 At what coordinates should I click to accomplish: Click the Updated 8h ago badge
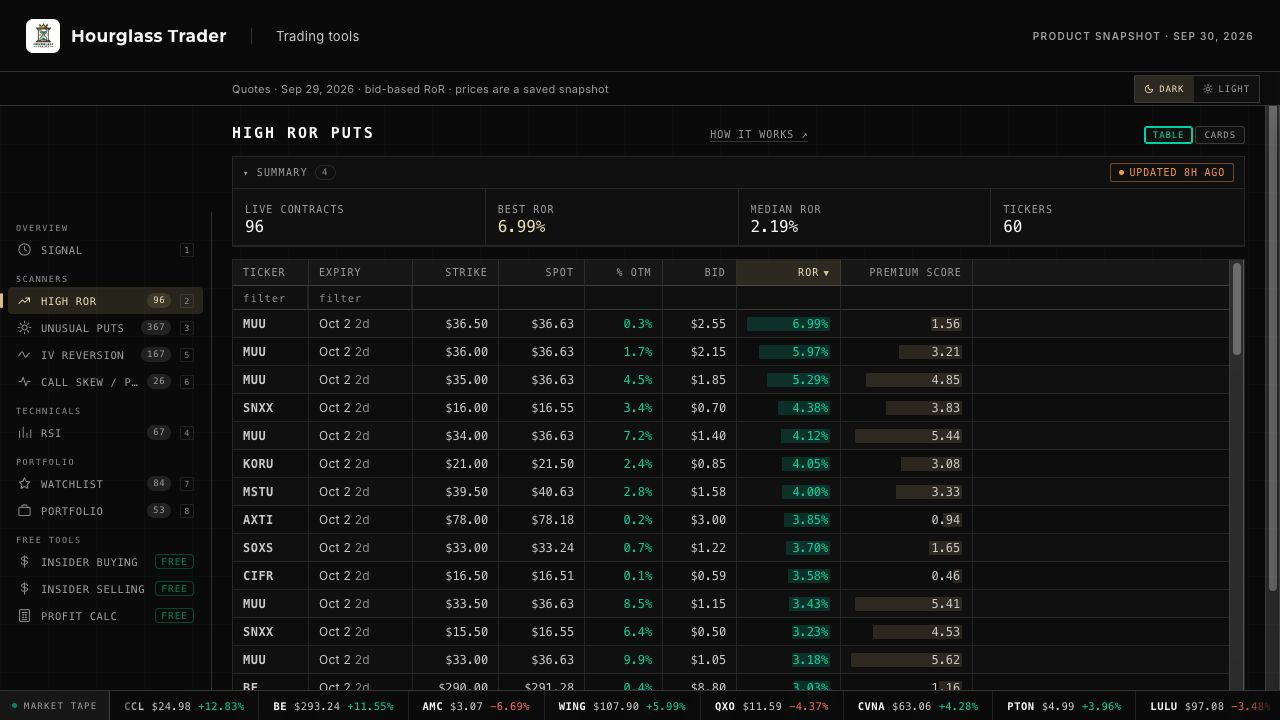(x=1172, y=173)
